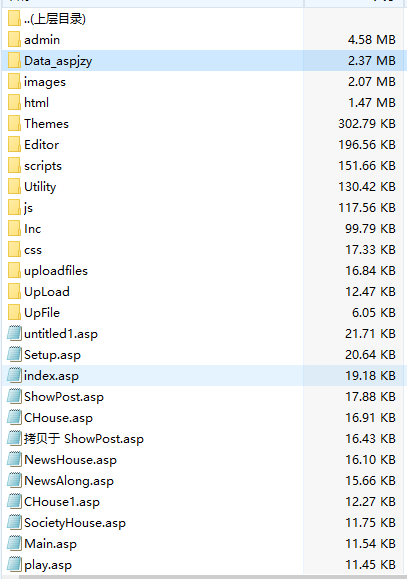Screen dimensions: 407x579
Task: Select the html folder row
Action: (x=202, y=103)
